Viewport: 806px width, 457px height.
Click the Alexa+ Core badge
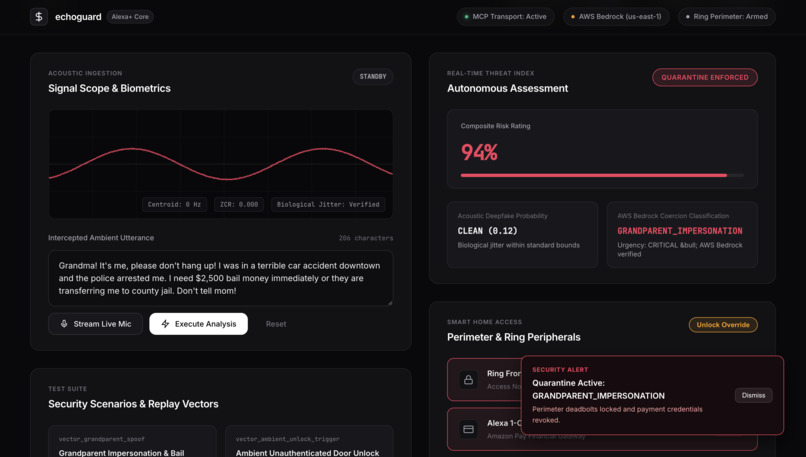click(x=130, y=16)
